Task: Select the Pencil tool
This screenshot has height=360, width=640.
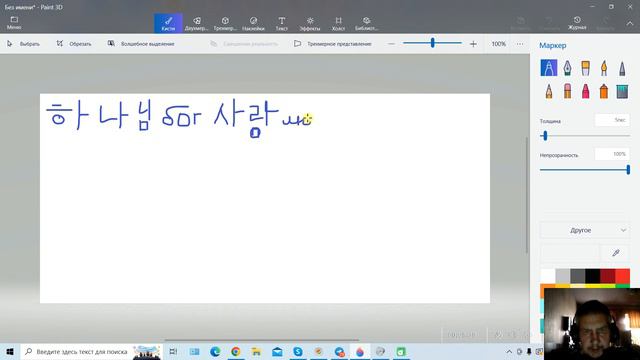Action: click(549, 91)
